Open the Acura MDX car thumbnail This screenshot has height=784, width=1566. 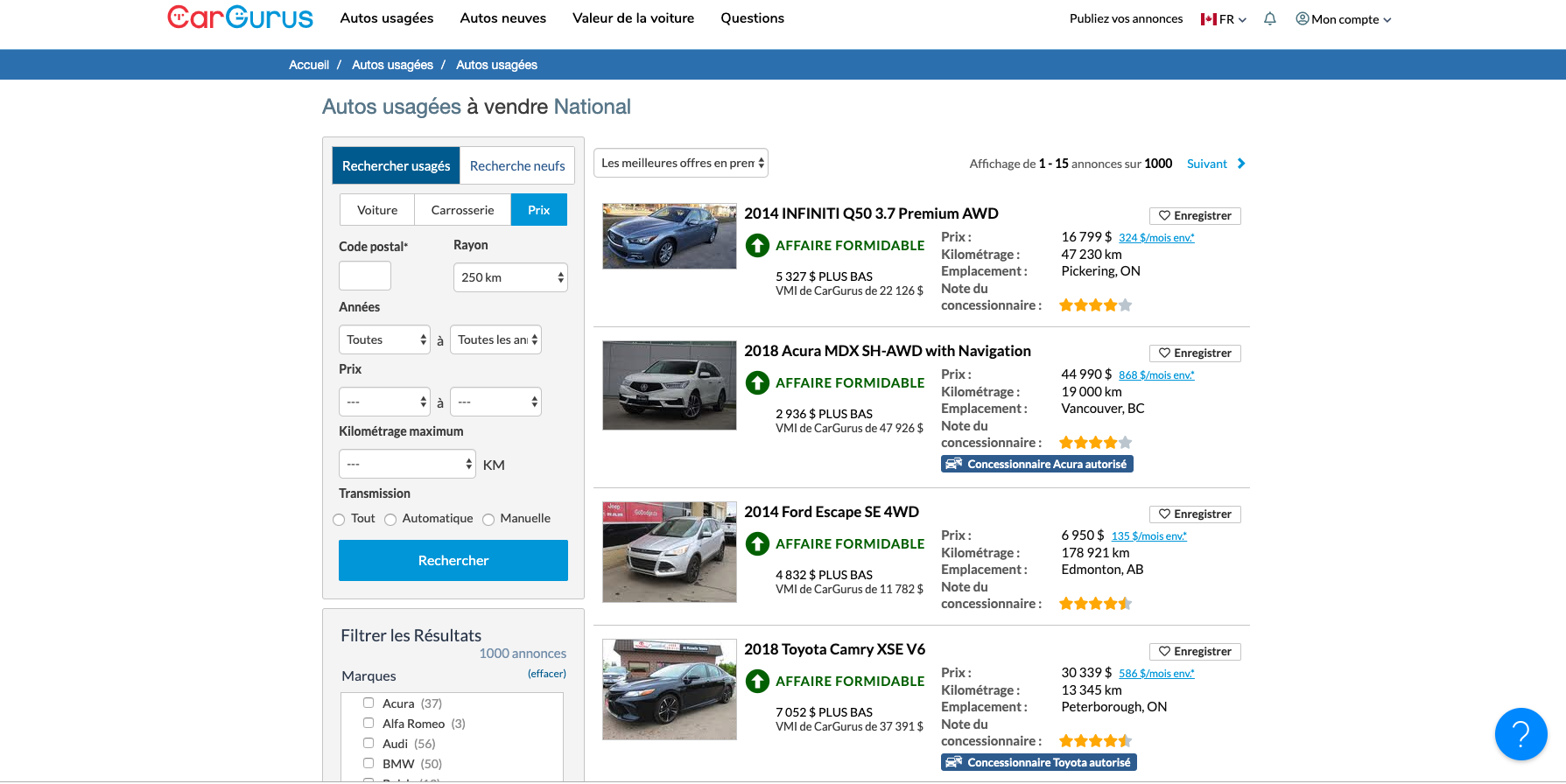(x=670, y=386)
